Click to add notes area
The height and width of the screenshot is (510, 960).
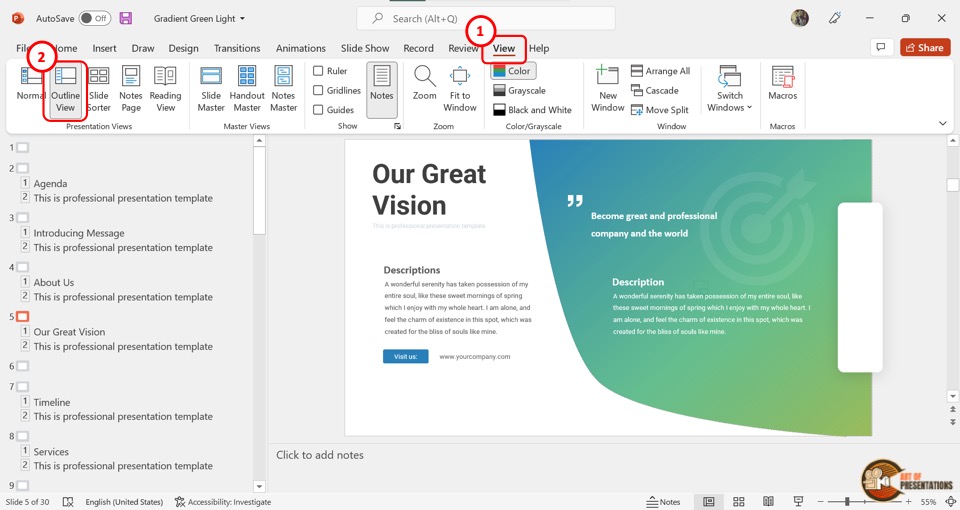(x=320, y=455)
